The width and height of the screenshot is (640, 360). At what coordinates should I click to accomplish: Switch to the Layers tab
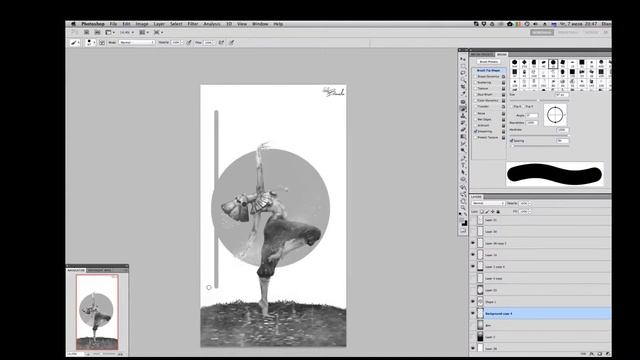[x=476, y=197]
